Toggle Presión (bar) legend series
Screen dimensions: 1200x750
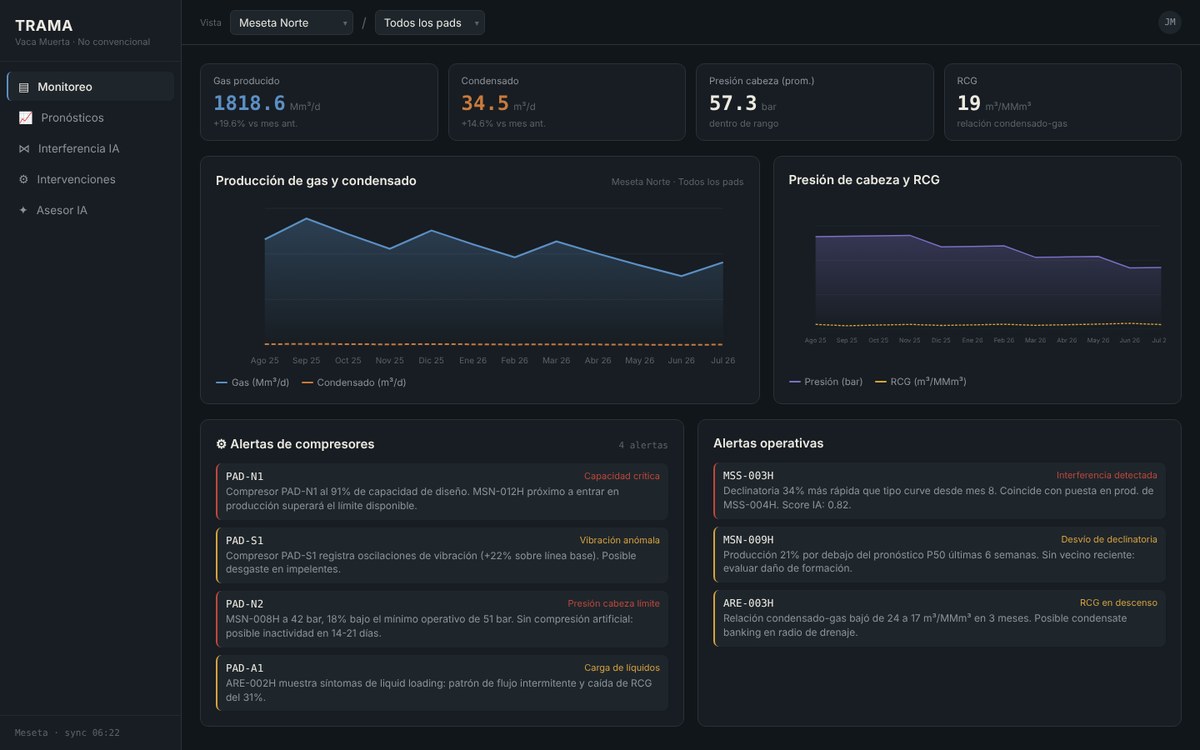(826, 382)
